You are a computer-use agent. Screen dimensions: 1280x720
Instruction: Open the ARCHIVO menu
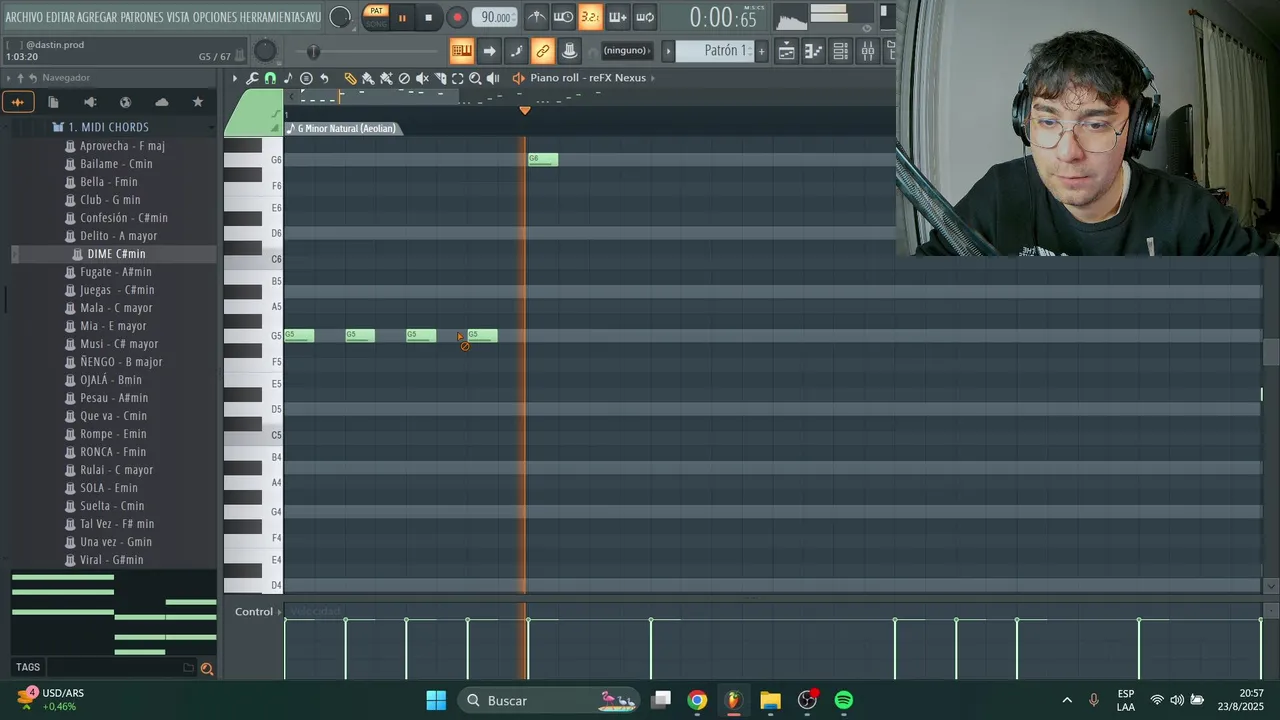[x=24, y=17]
